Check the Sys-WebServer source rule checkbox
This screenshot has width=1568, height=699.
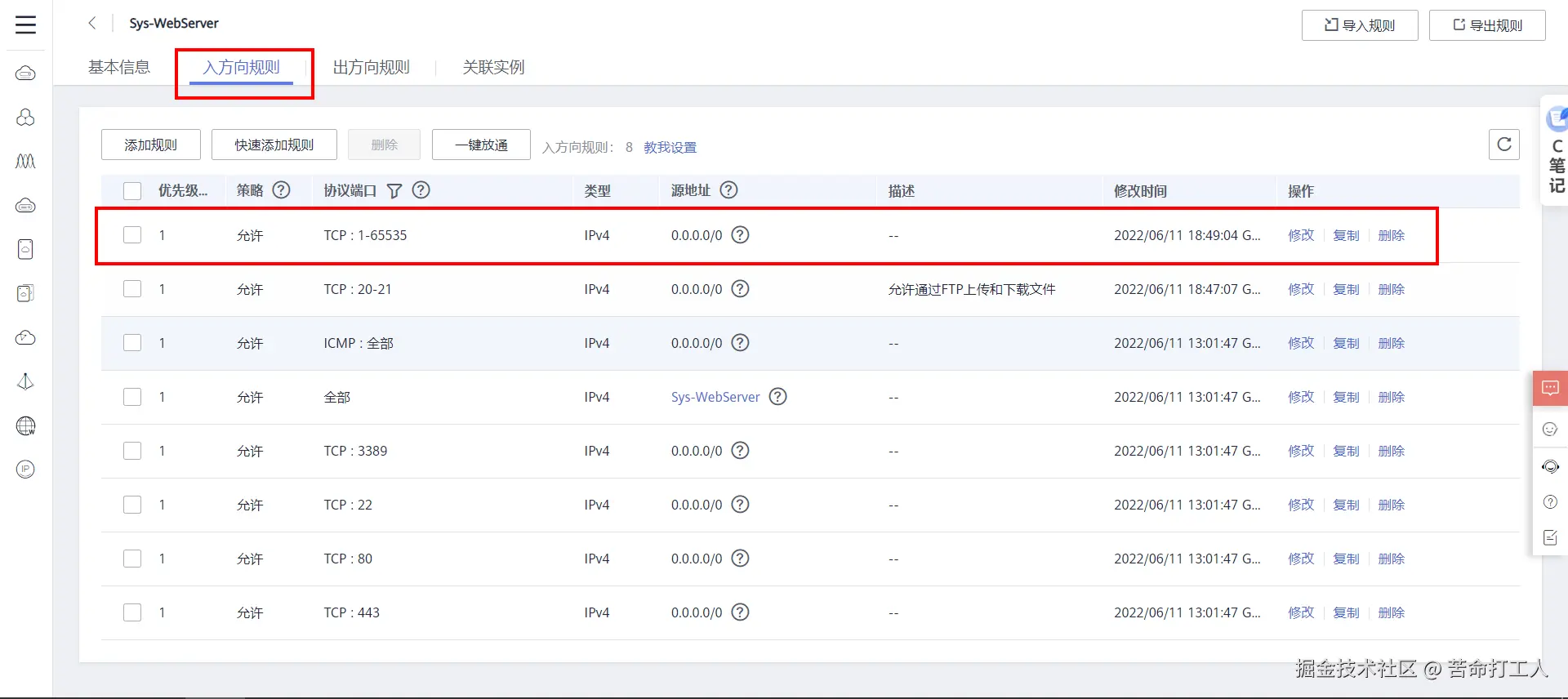(x=132, y=397)
